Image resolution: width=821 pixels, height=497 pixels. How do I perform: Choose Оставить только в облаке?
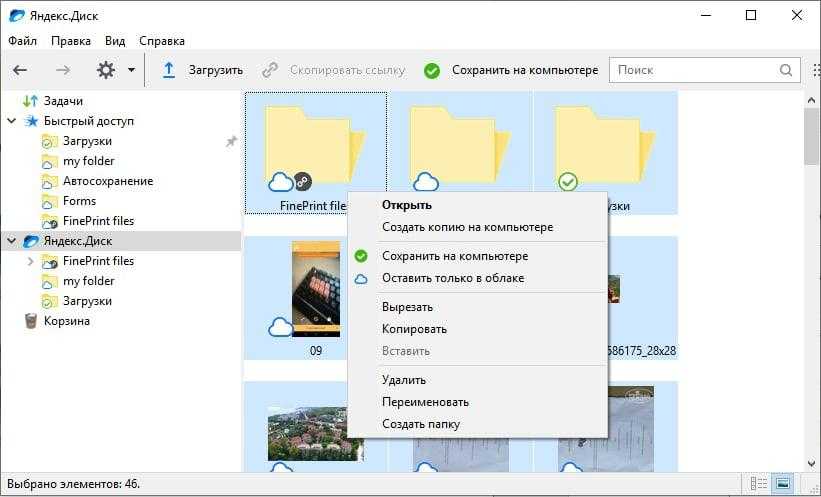tap(477, 278)
